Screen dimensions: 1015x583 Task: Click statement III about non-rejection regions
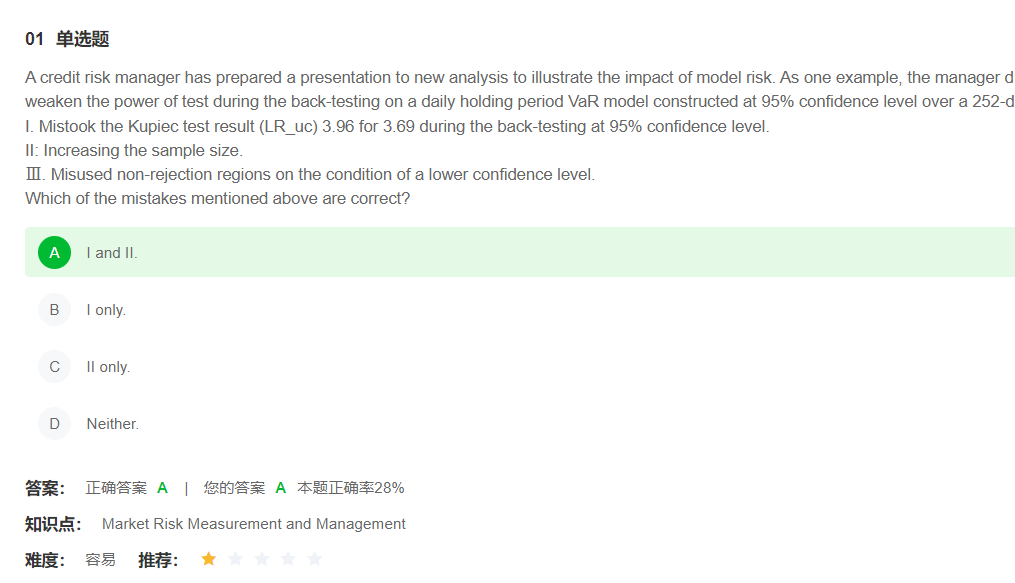310,174
